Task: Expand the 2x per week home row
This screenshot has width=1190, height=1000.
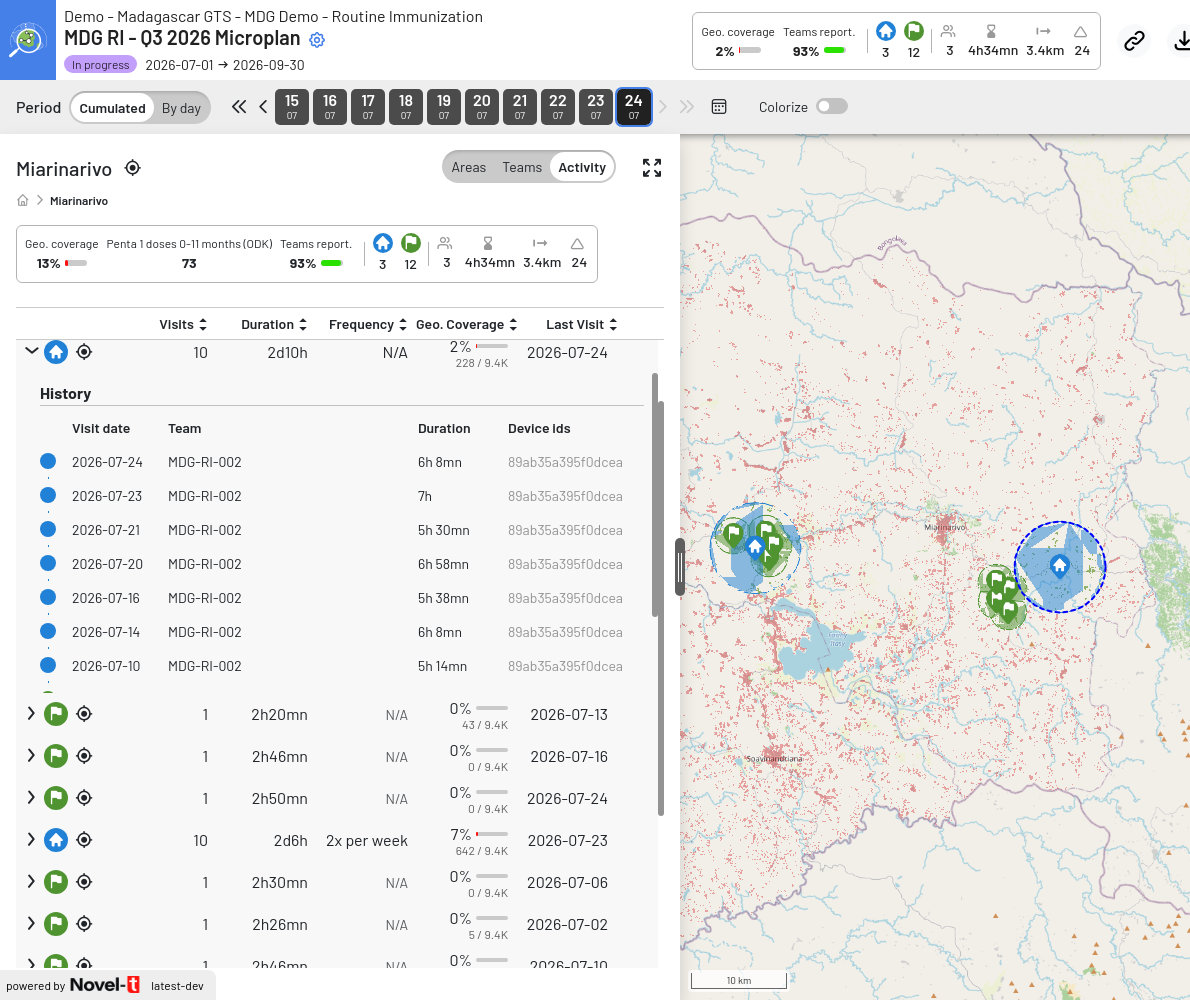Action: (31, 839)
